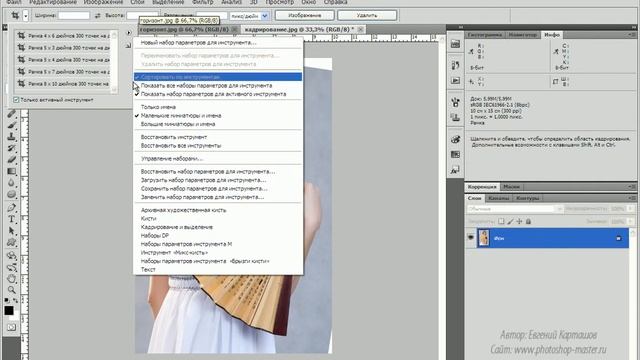The image size is (640, 360).
Task: Select the Custom Shape tool
Action: pyautogui.click(x=11, y=242)
